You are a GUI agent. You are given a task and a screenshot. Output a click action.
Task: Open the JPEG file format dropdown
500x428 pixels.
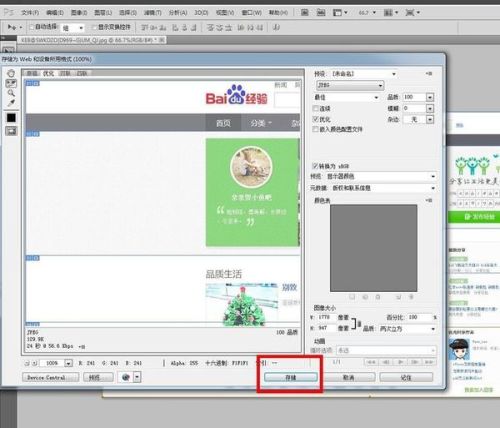coord(350,85)
